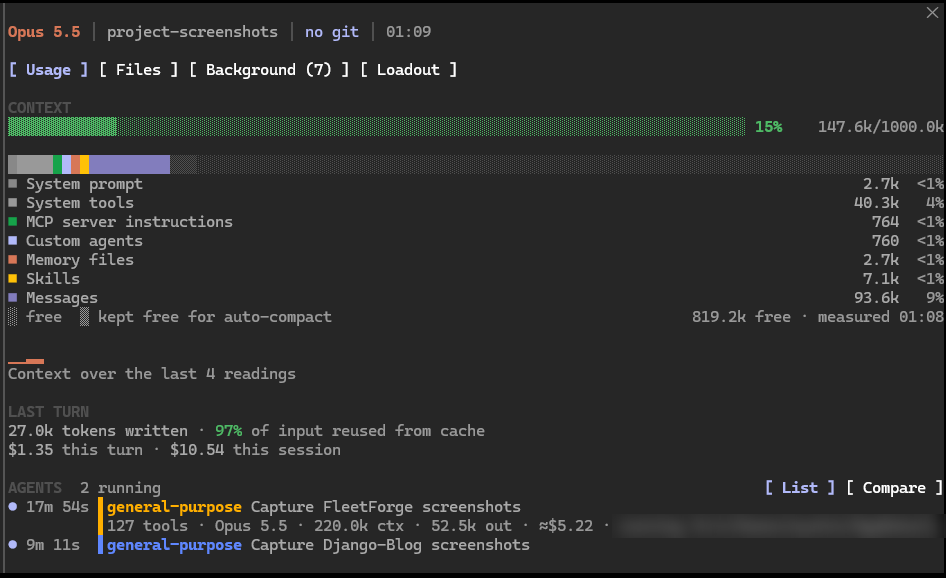Click status dot of 9m 11s agent
Image resolution: width=946 pixels, height=578 pixels.
13,544
